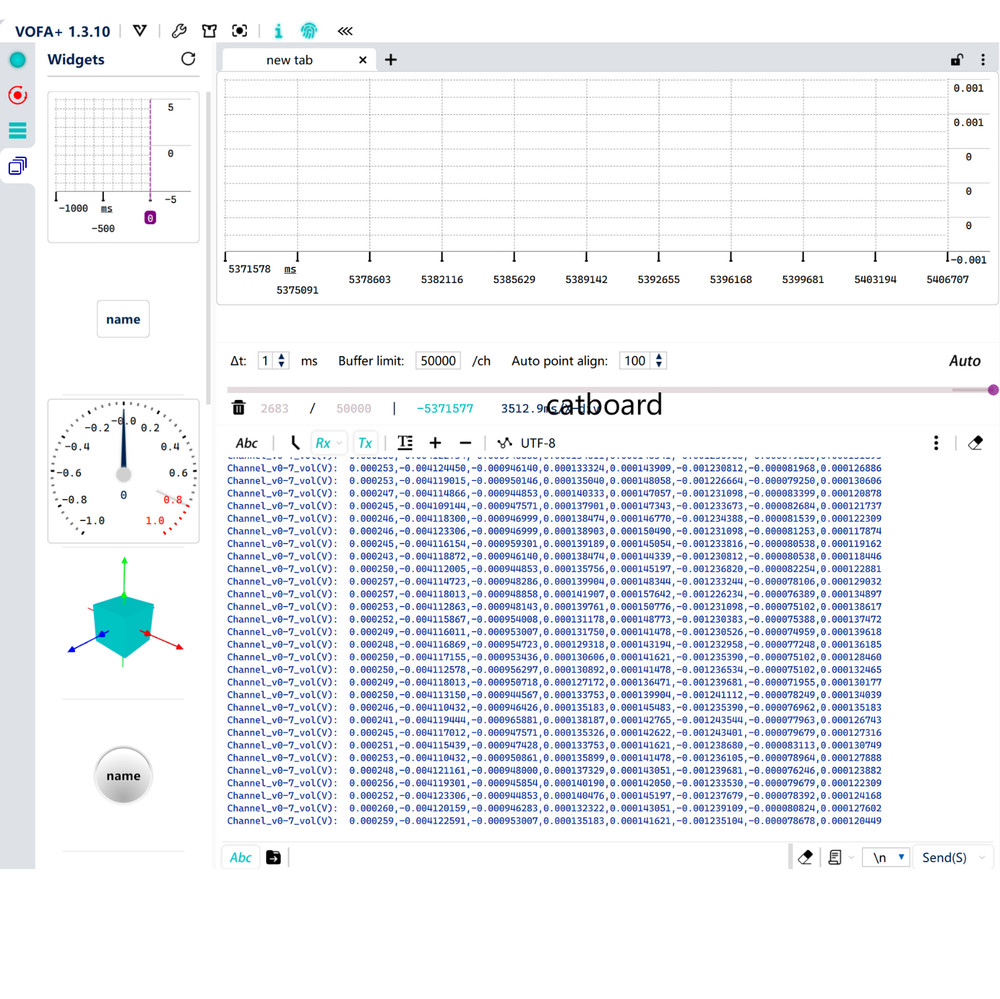The width and height of the screenshot is (1000, 999).
Task: Open the T-shirt theme icon
Action: pyautogui.click(x=209, y=31)
